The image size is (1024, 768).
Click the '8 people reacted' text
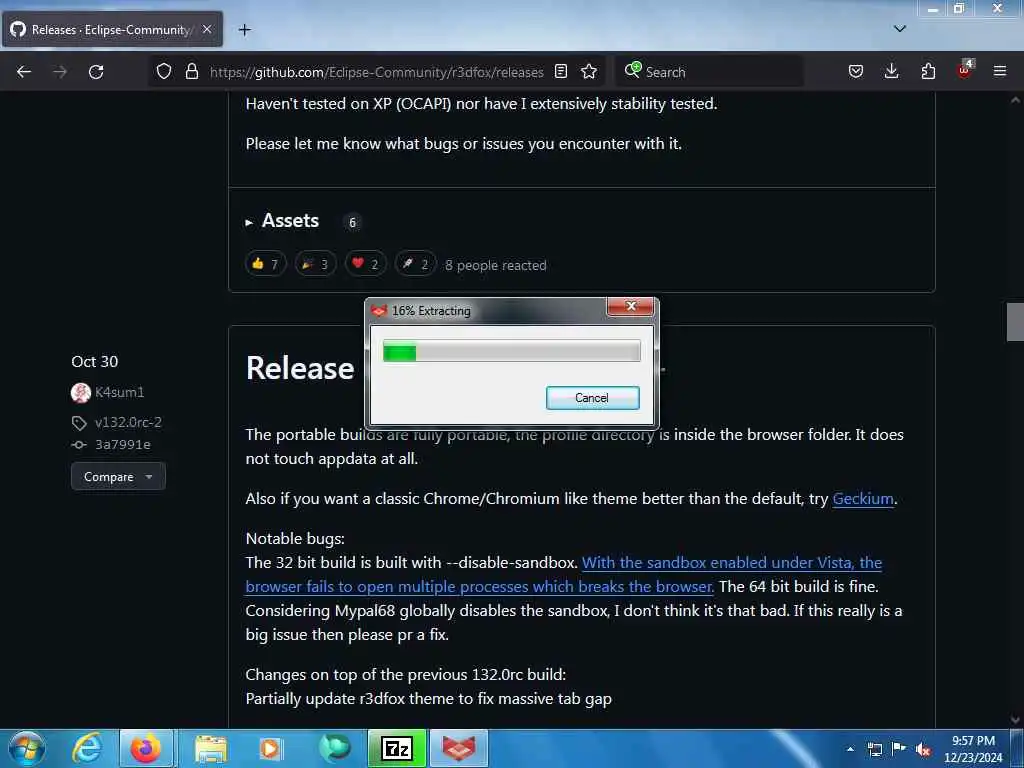(496, 265)
